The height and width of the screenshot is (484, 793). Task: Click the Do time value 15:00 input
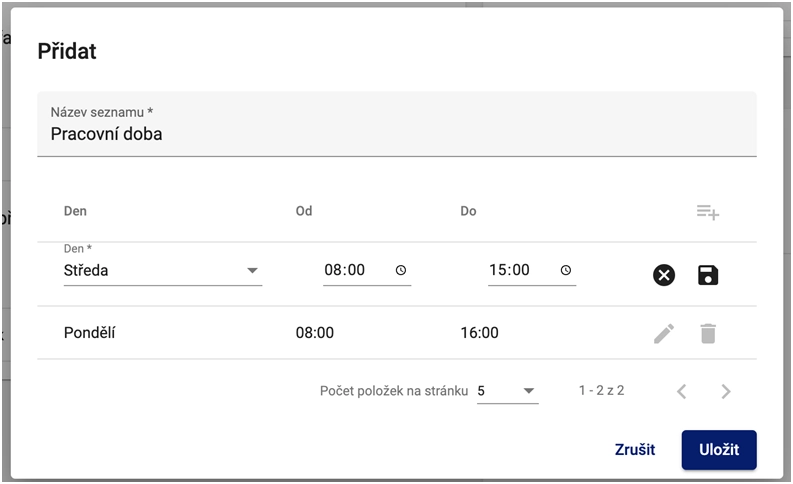(x=509, y=270)
